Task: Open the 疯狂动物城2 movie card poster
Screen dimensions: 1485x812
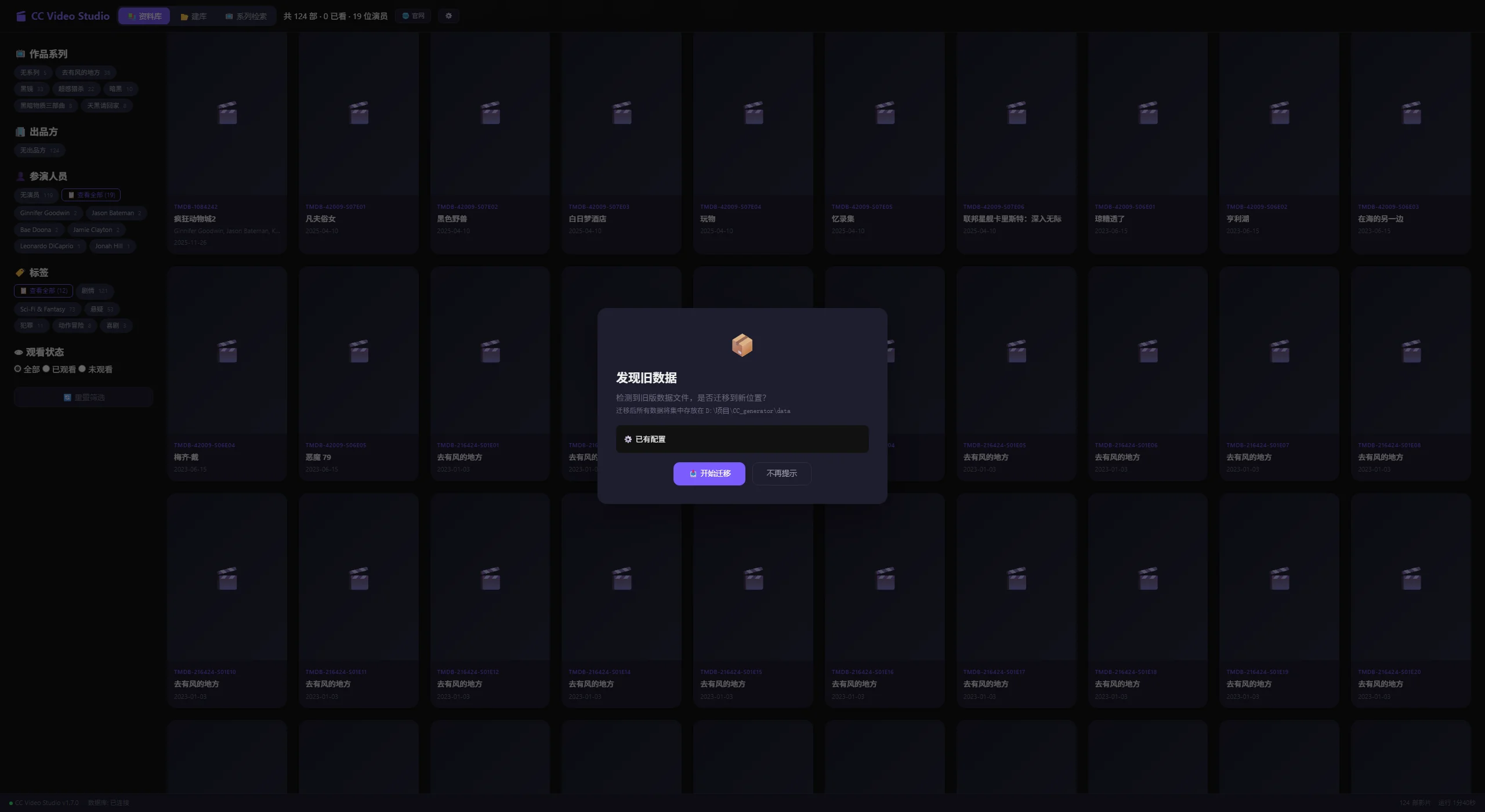Action: pos(227,114)
